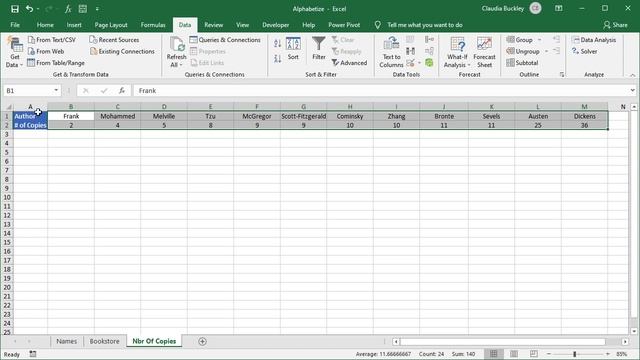Click Tell me what you want to do
Image resolution: width=640 pixels, height=360 pixels.
424,25
